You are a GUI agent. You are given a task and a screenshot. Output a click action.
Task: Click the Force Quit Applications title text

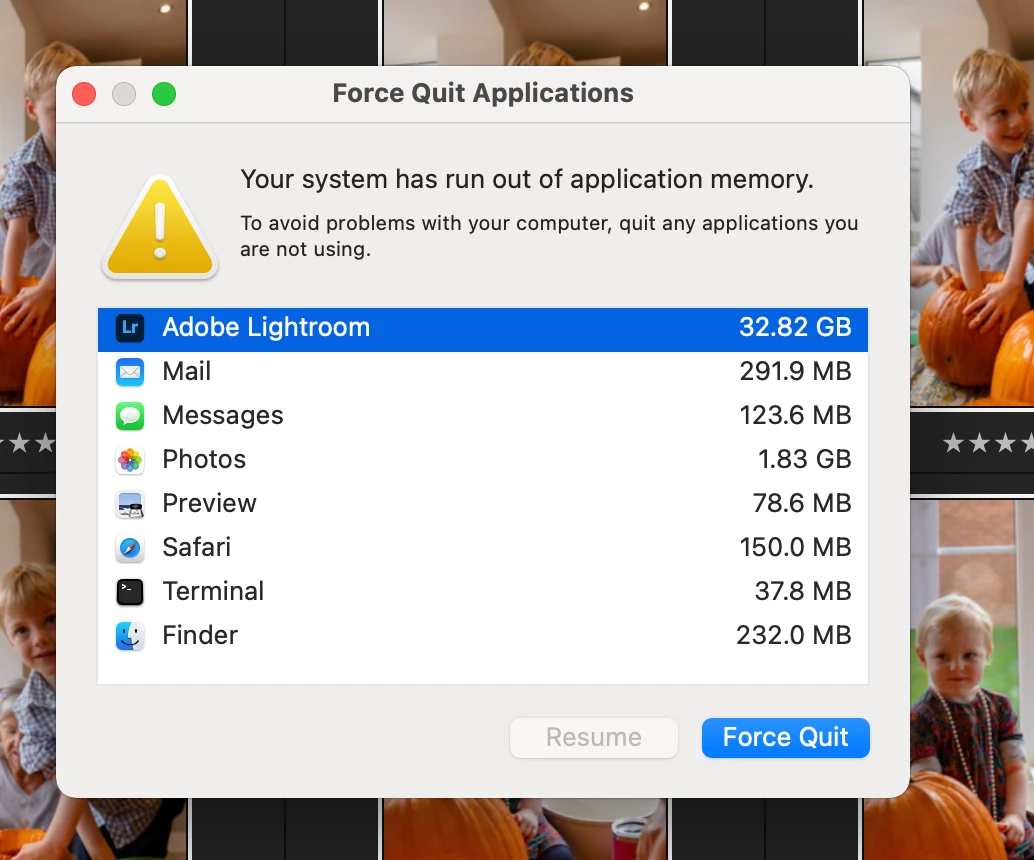pyautogui.click(x=483, y=94)
